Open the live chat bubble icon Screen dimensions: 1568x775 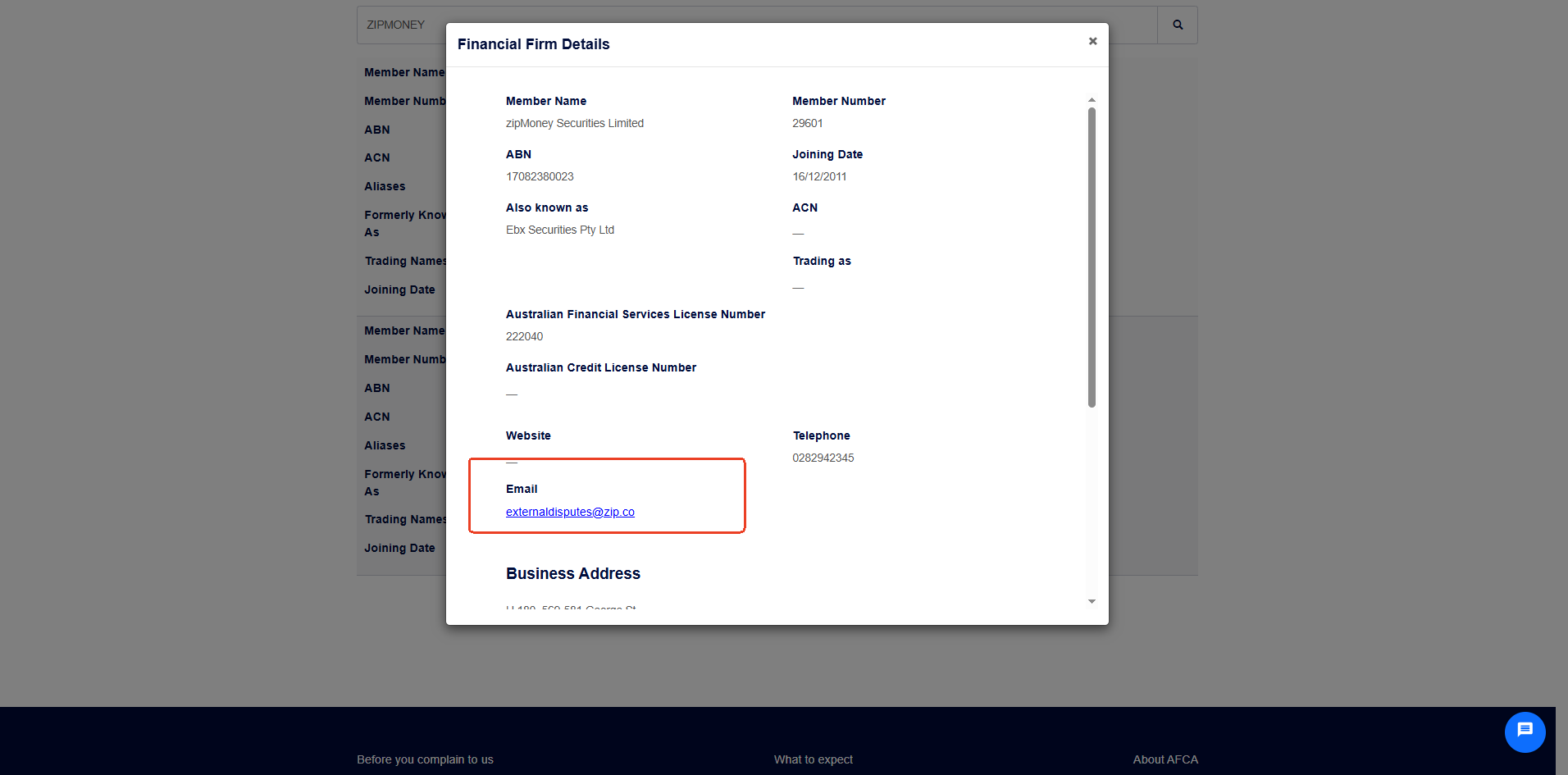(x=1525, y=731)
